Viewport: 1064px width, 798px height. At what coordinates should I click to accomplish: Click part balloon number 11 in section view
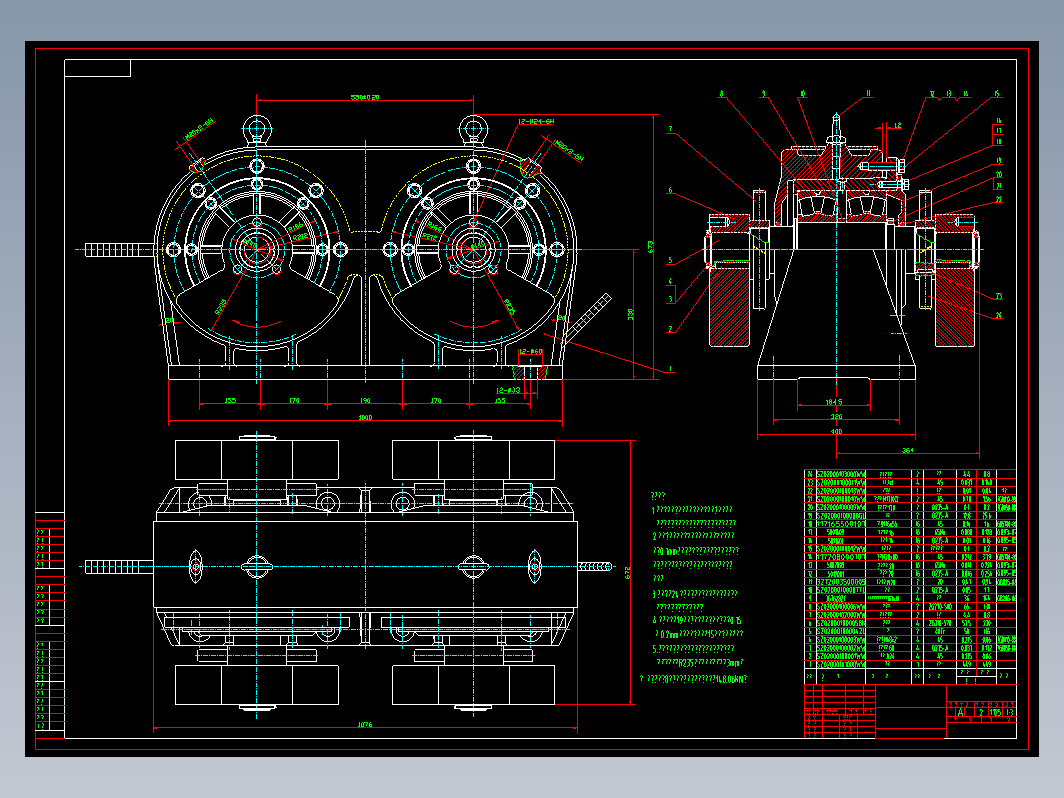tap(868, 94)
